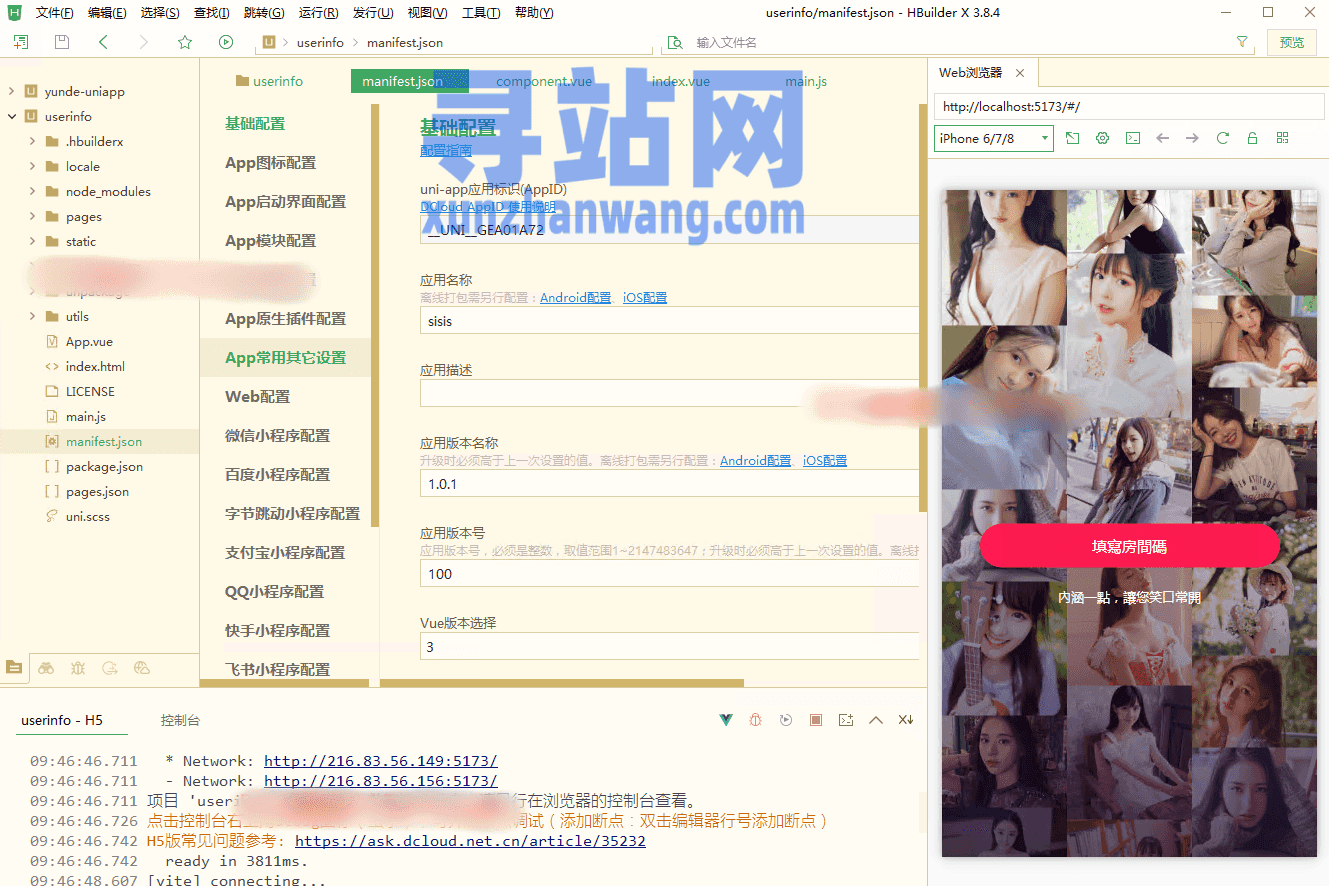Expand the utils folder
1329x886 pixels.
[x=32, y=316]
